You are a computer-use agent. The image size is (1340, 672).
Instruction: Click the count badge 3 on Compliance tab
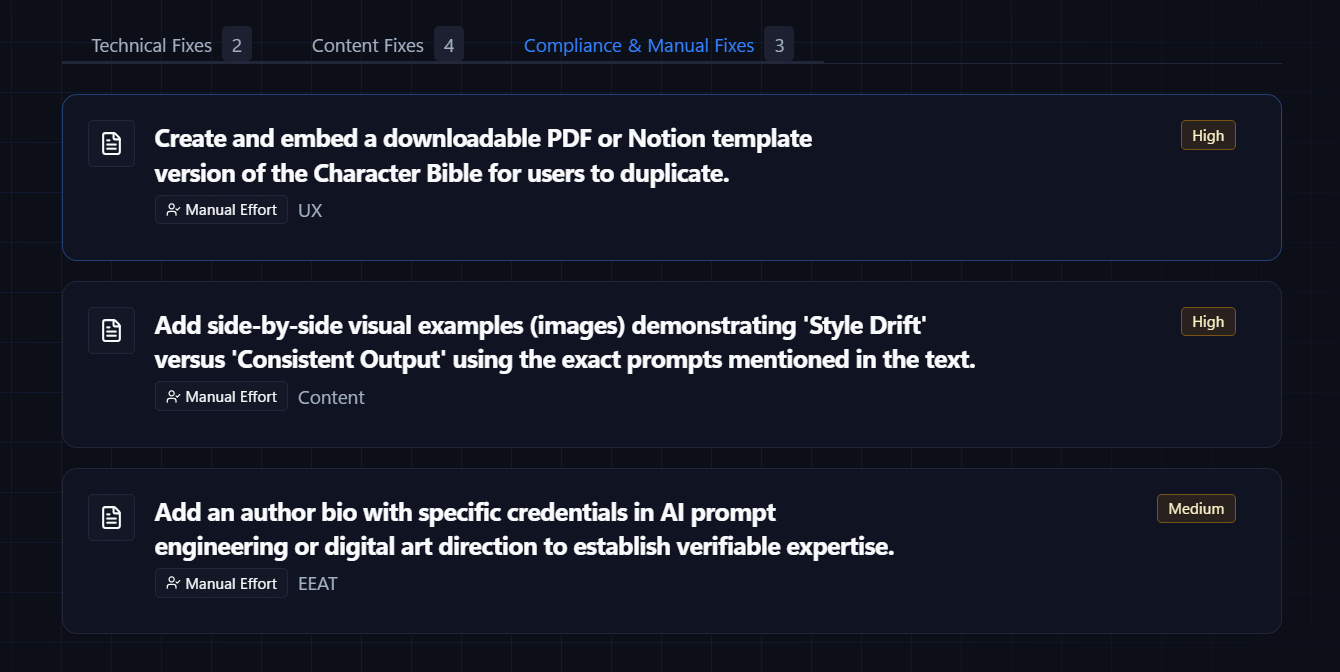pos(779,45)
